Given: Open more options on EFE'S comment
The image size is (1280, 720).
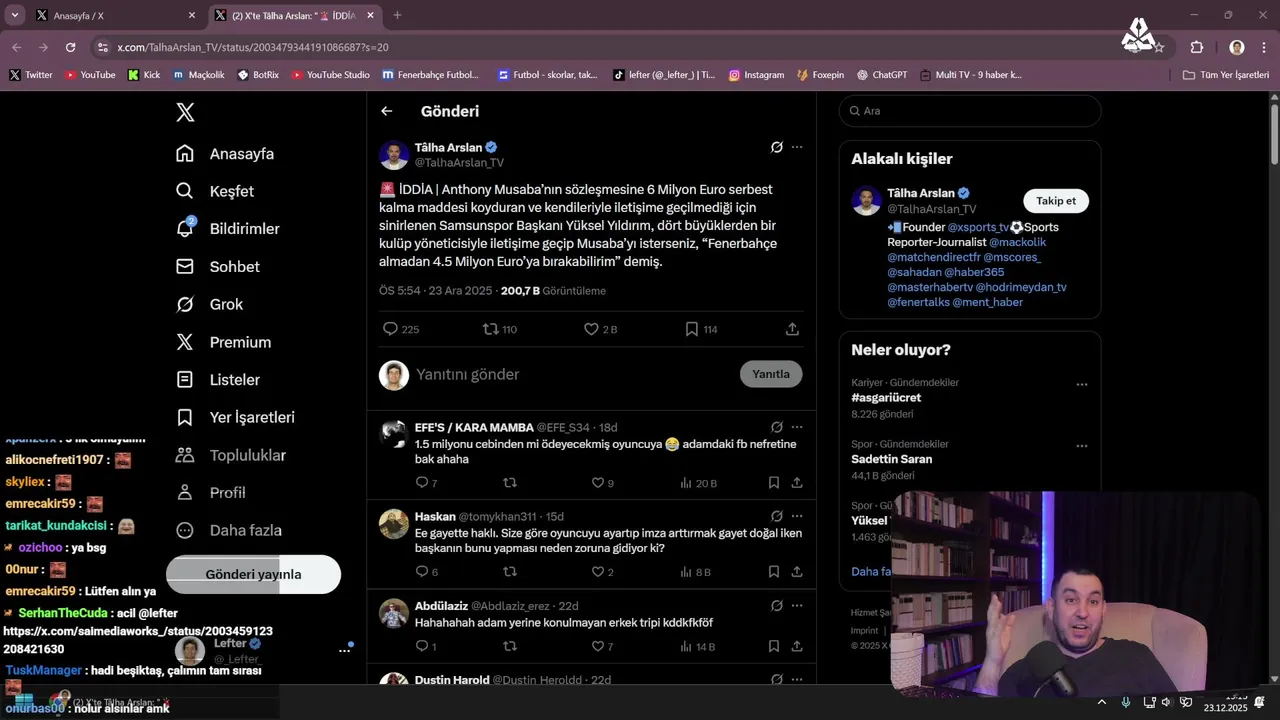Looking at the screenshot, I should (797, 427).
